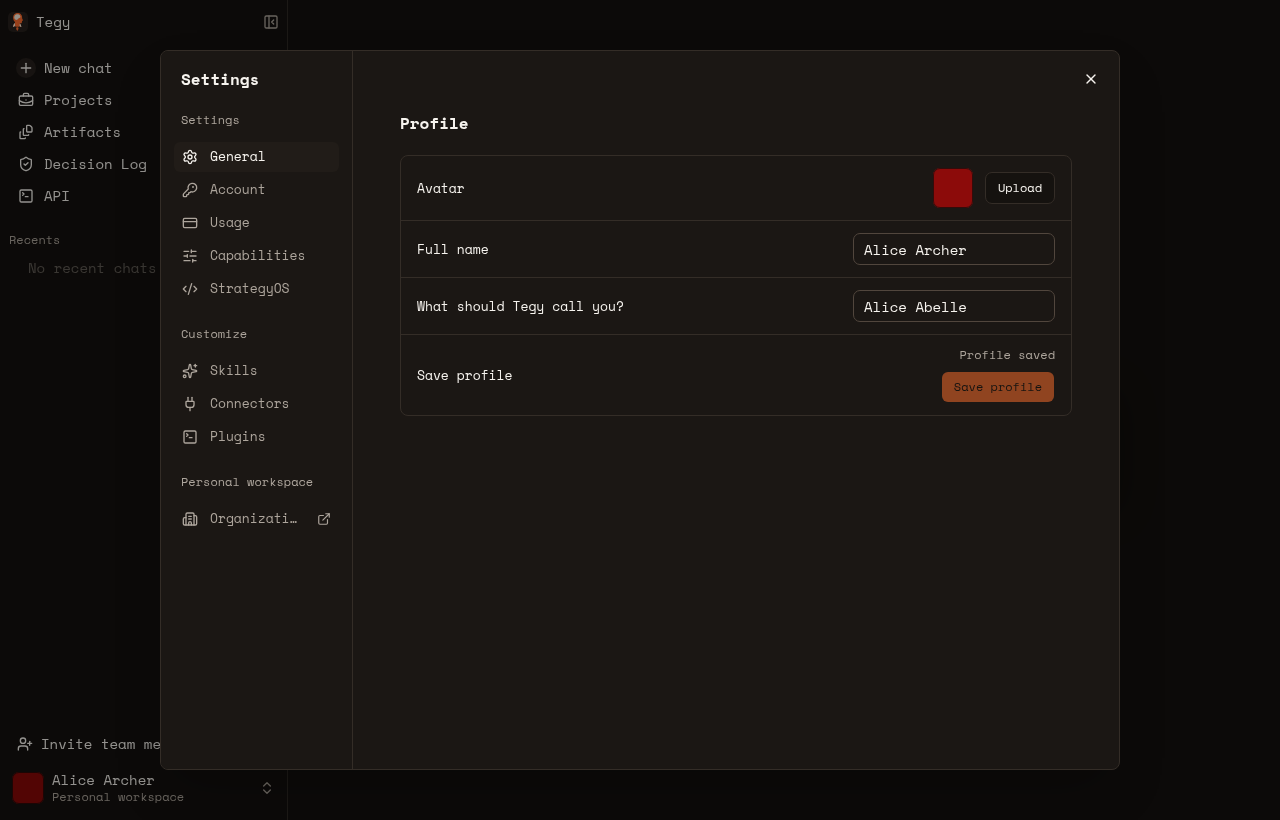Open the StrategyOS settings tab

[257, 289]
